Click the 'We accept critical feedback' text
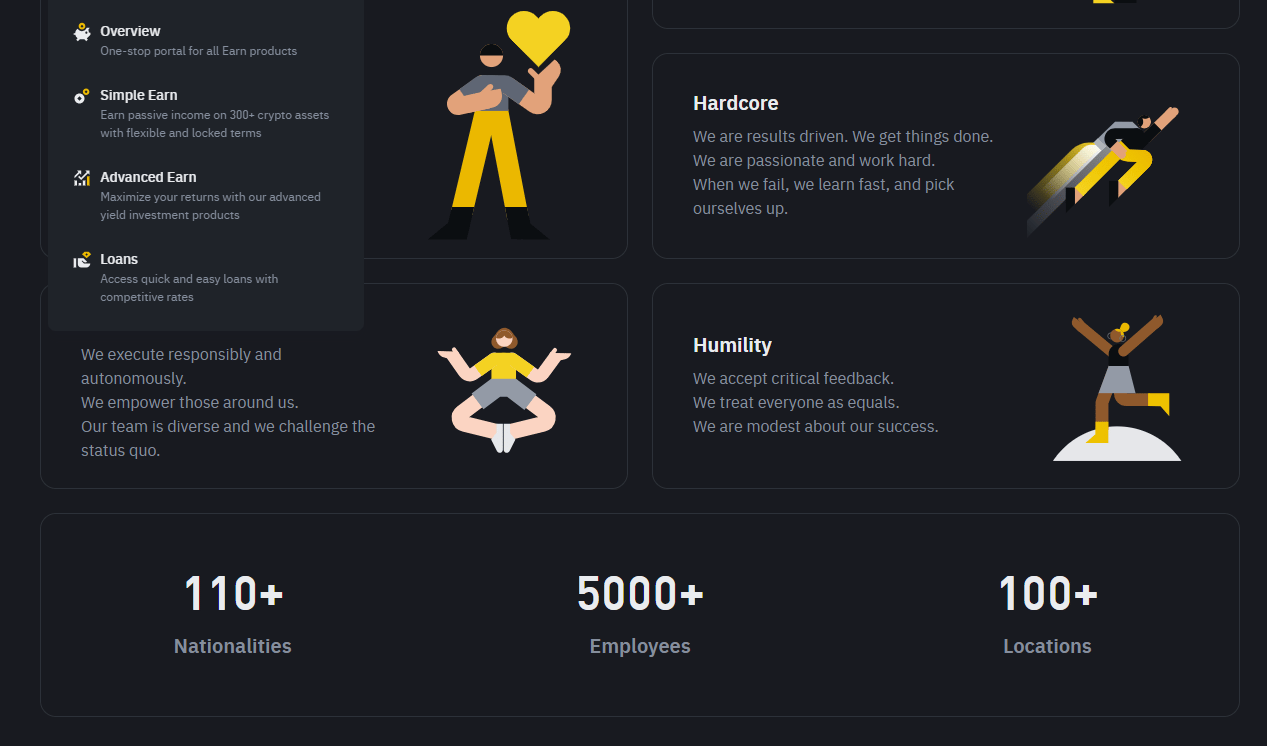The image size is (1267, 746). pyautogui.click(x=793, y=378)
